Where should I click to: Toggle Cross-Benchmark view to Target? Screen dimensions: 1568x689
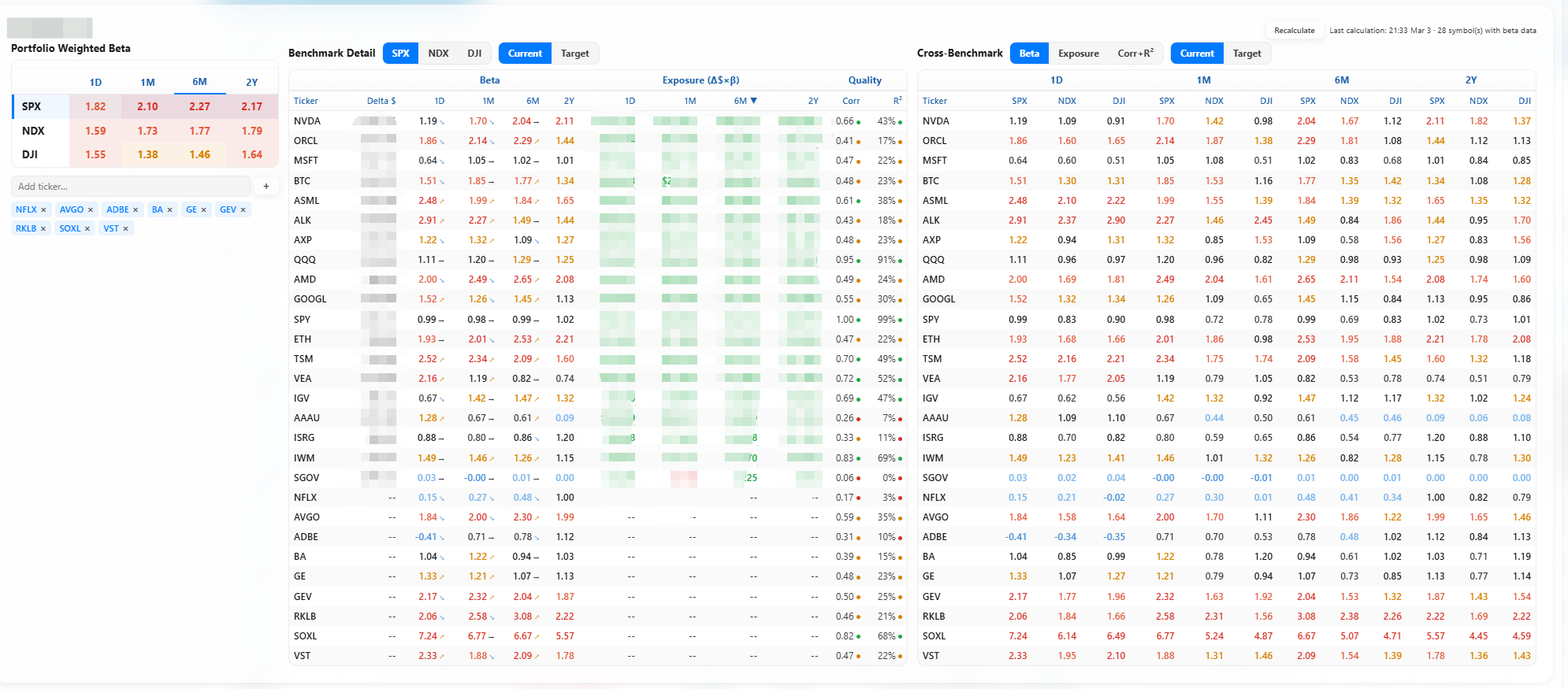coord(1247,54)
